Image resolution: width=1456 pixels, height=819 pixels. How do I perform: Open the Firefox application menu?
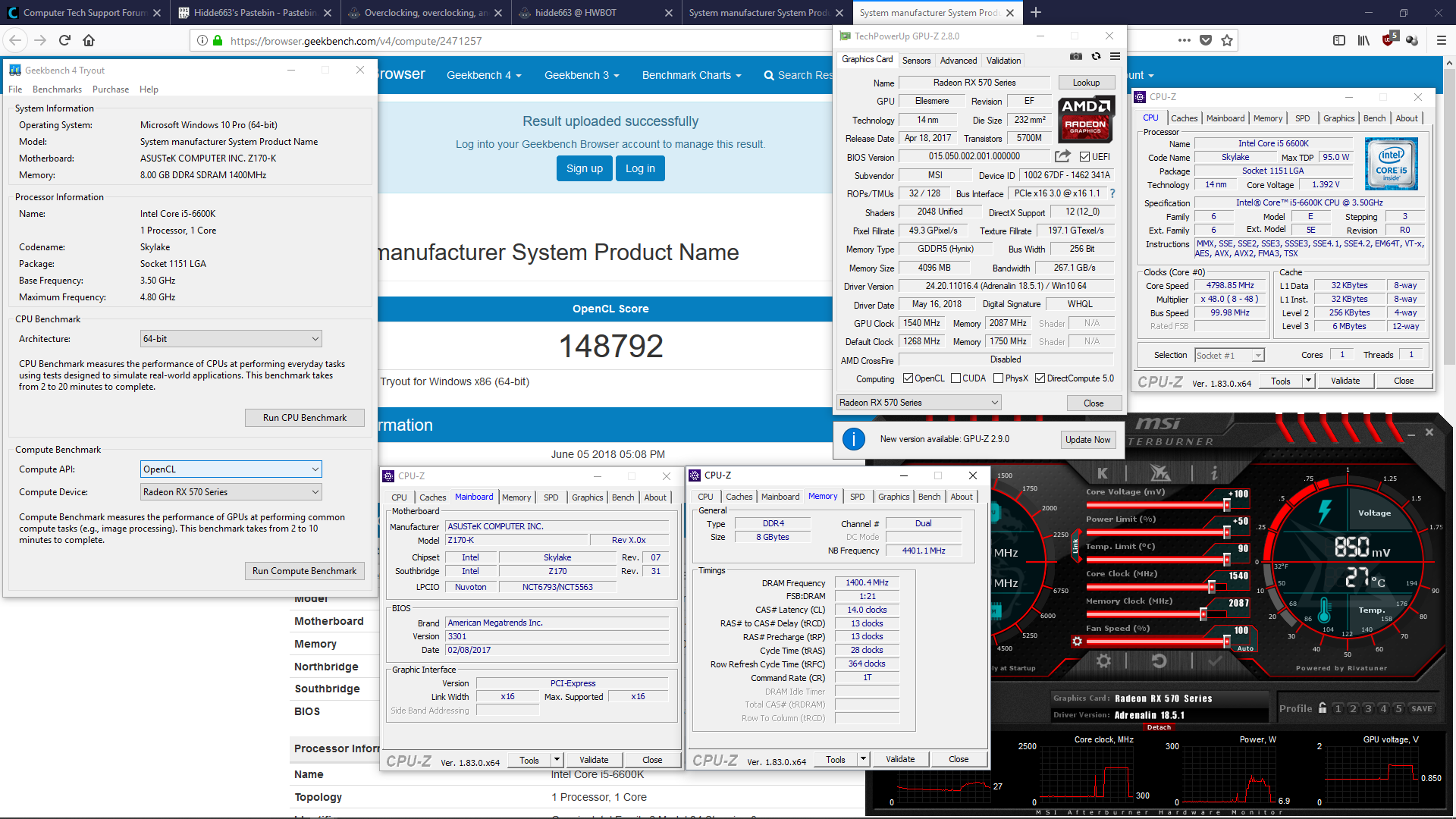pyautogui.click(x=1441, y=40)
